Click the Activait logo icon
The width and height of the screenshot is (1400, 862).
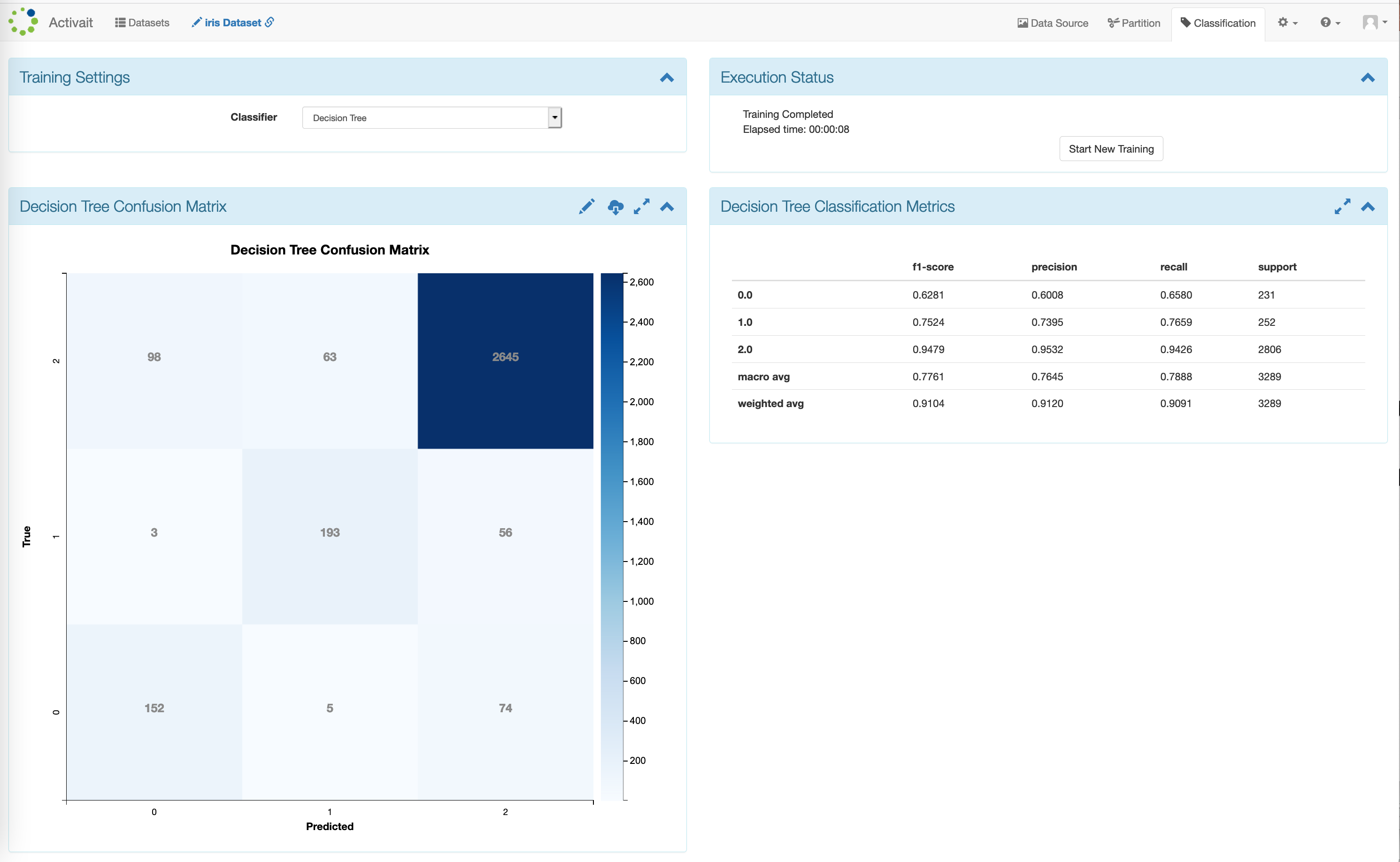tap(23, 22)
